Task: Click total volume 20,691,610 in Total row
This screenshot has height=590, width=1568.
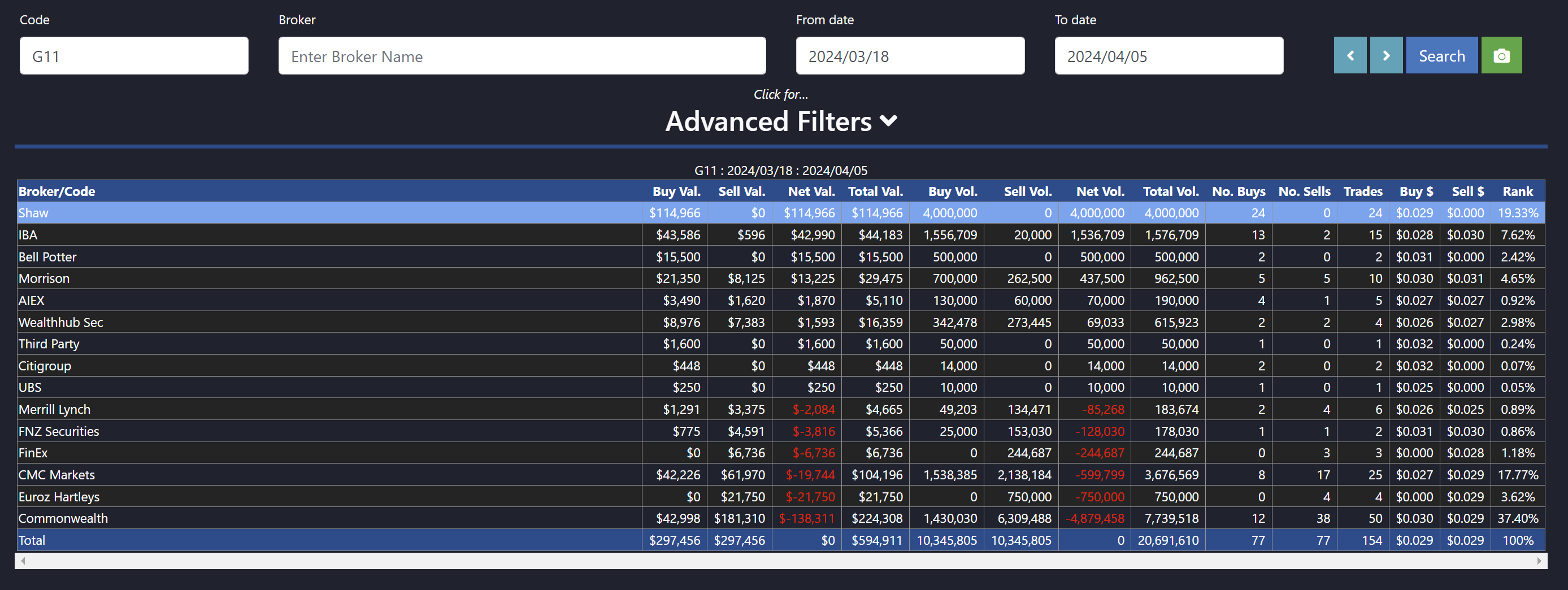Action: point(1168,540)
